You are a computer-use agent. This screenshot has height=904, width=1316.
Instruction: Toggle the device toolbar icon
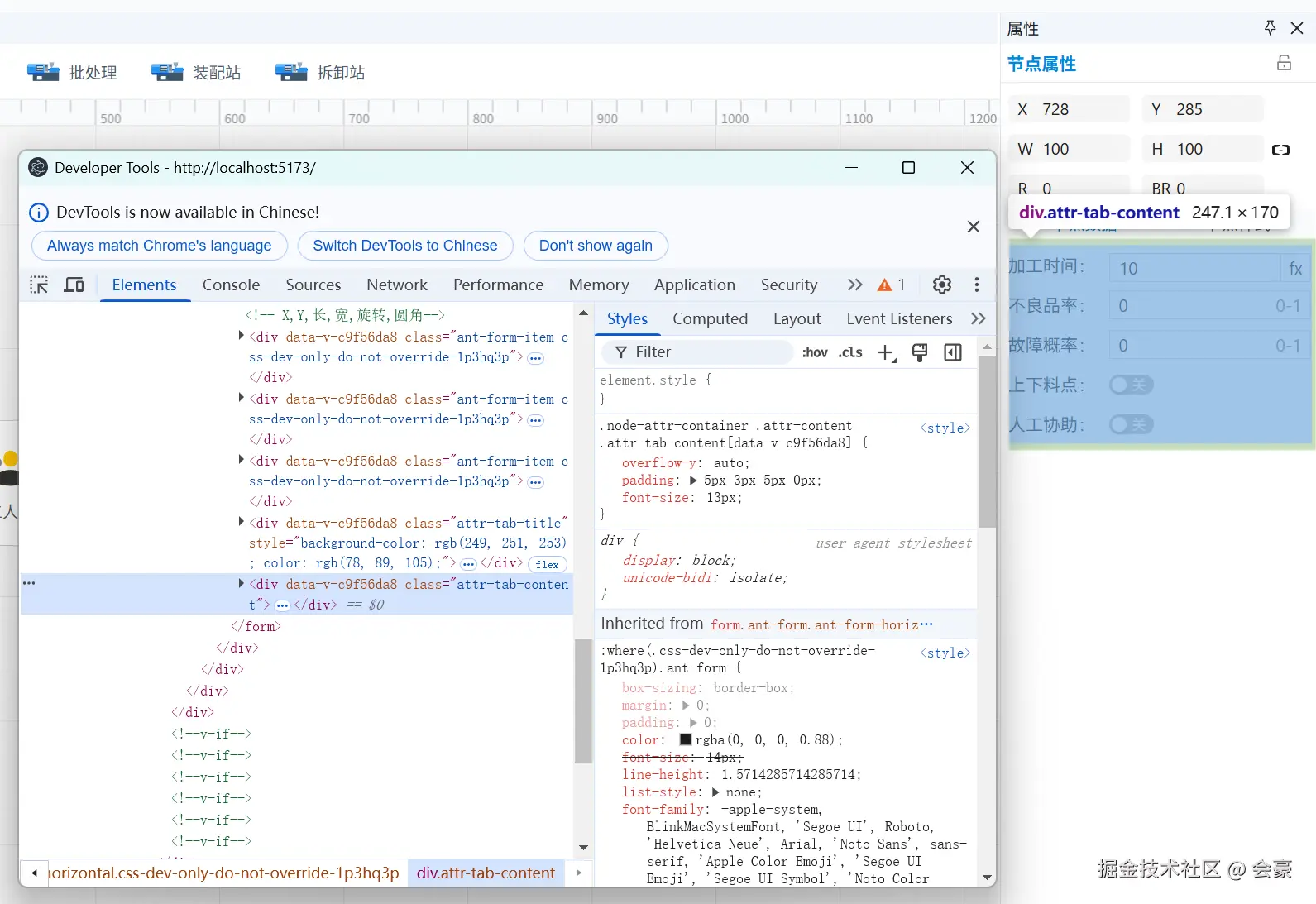coord(74,285)
